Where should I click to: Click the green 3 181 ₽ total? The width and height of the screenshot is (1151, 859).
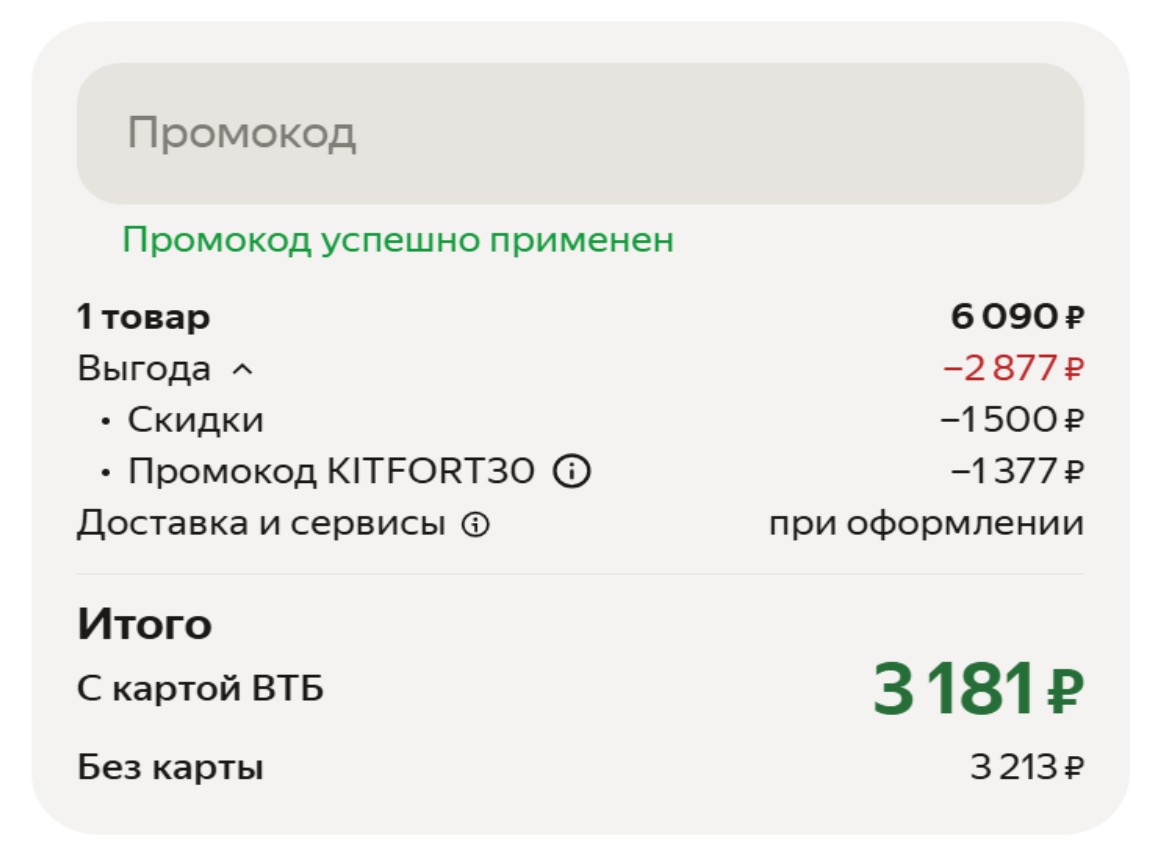977,689
